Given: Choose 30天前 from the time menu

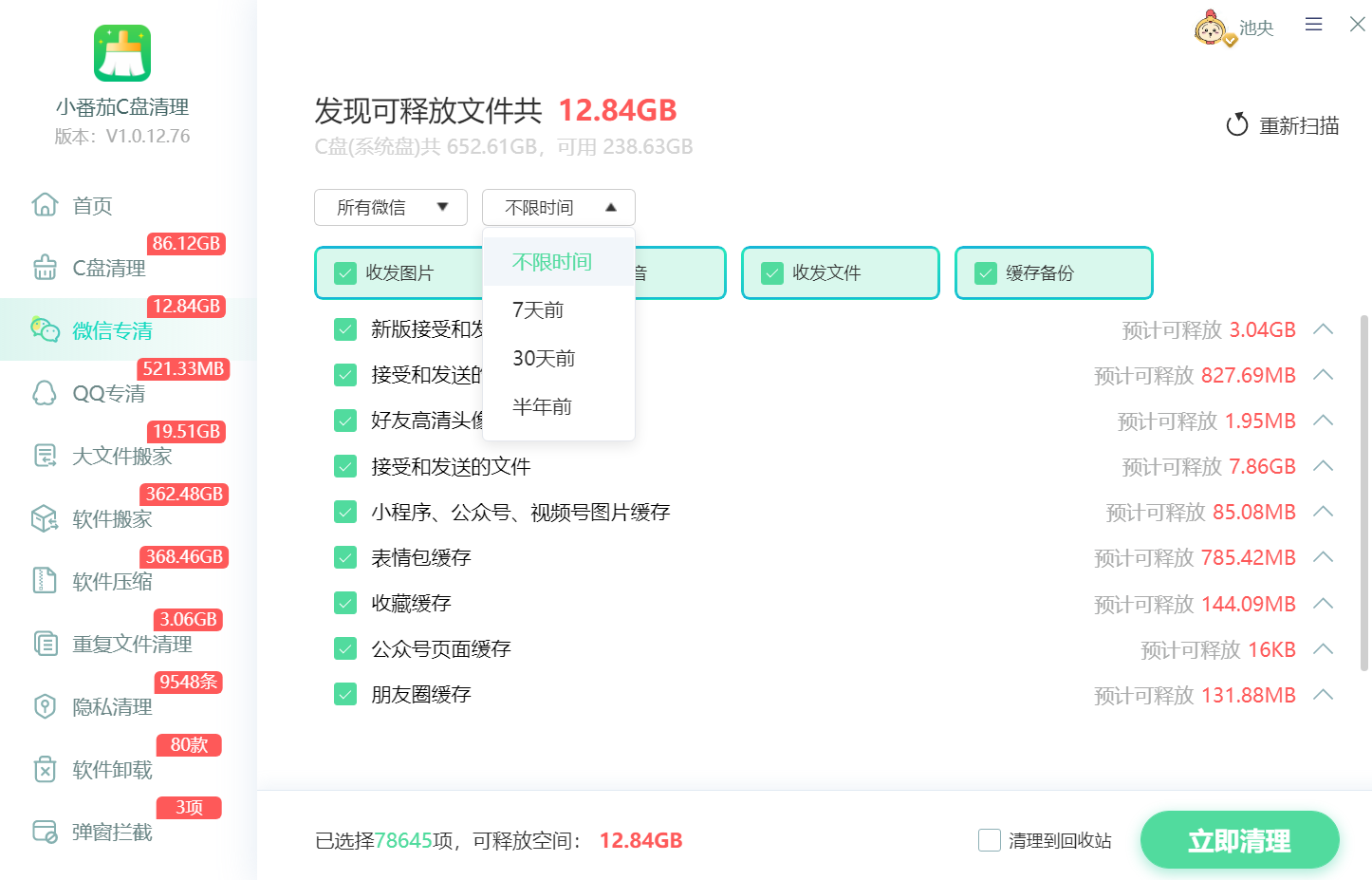Looking at the screenshot, I should pos(559,359).
